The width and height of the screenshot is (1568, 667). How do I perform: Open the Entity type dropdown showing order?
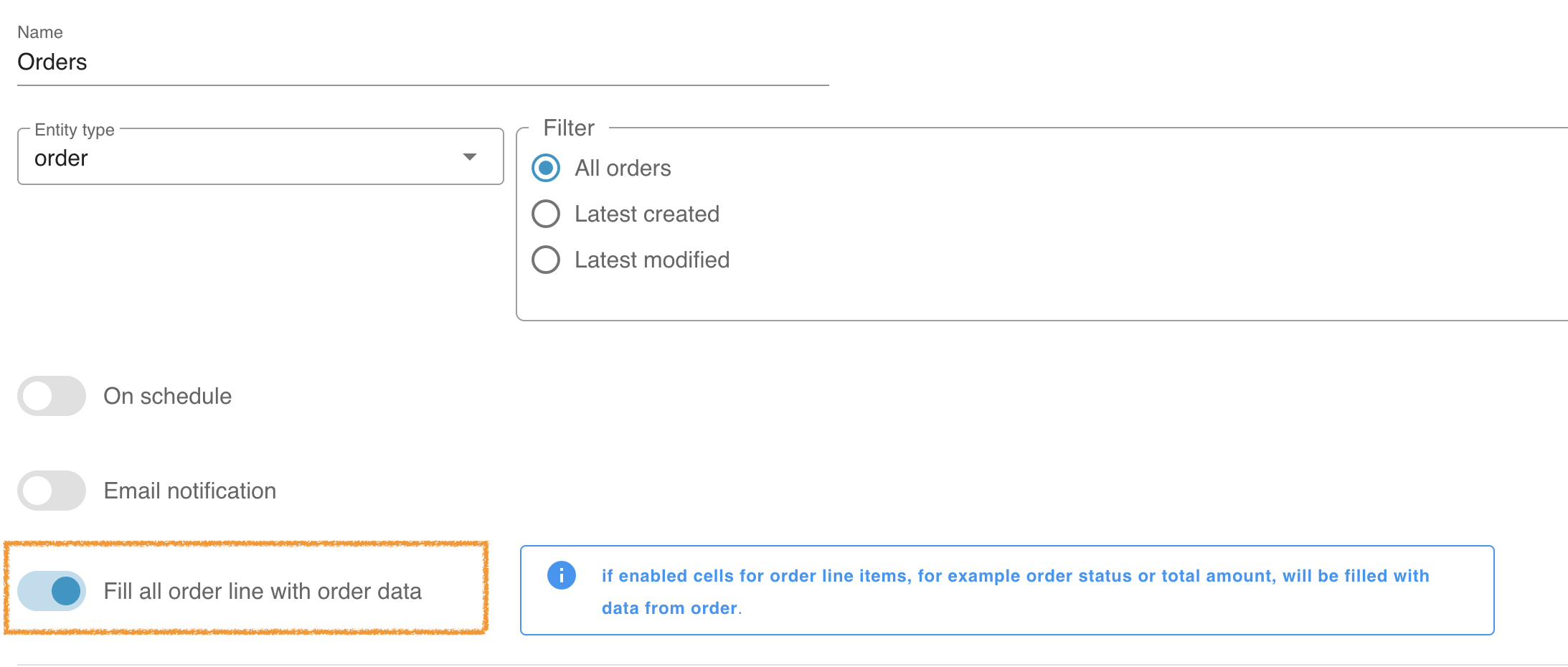point(244,158)
